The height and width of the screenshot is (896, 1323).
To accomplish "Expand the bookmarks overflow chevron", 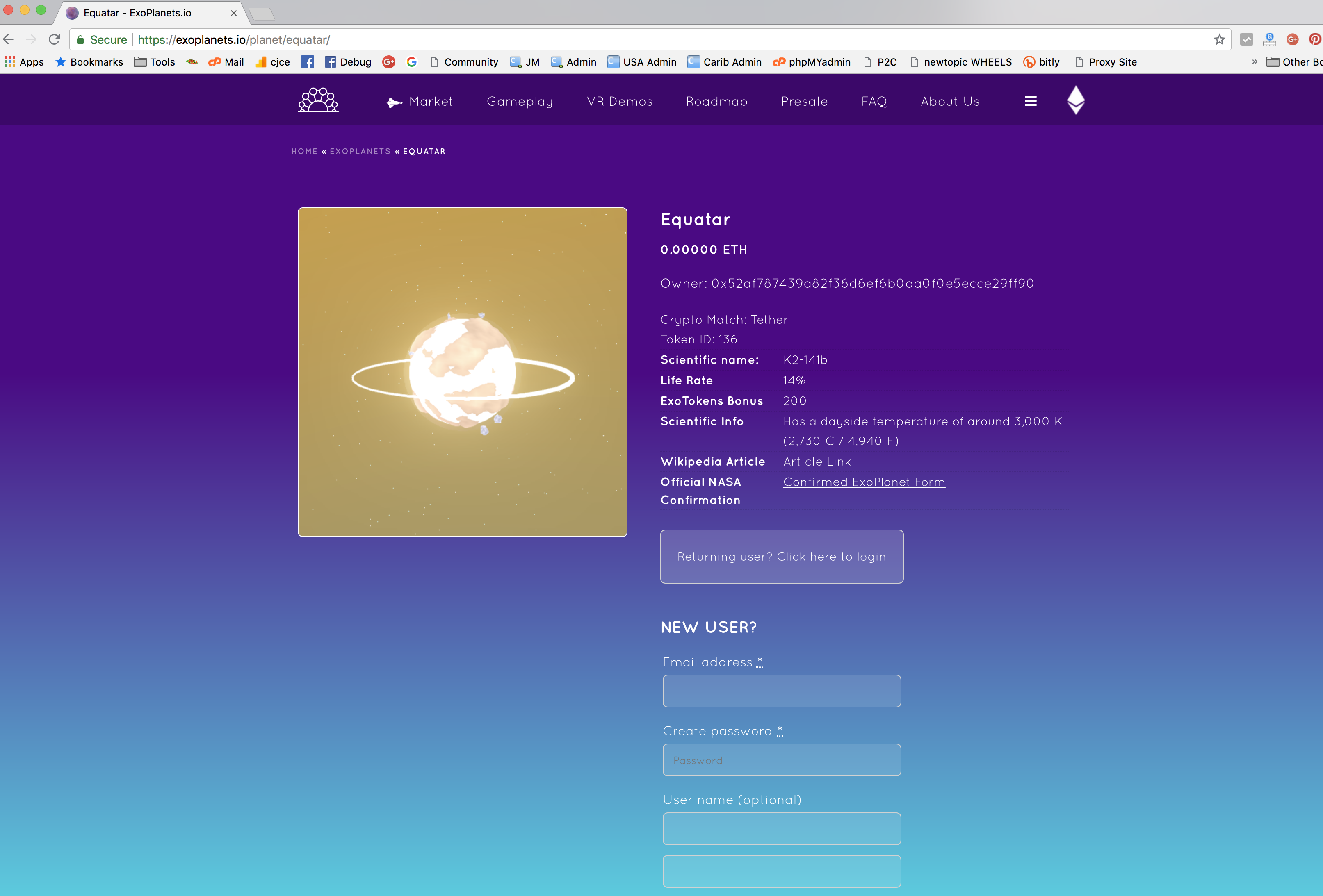I will (x=1254, y=62).
